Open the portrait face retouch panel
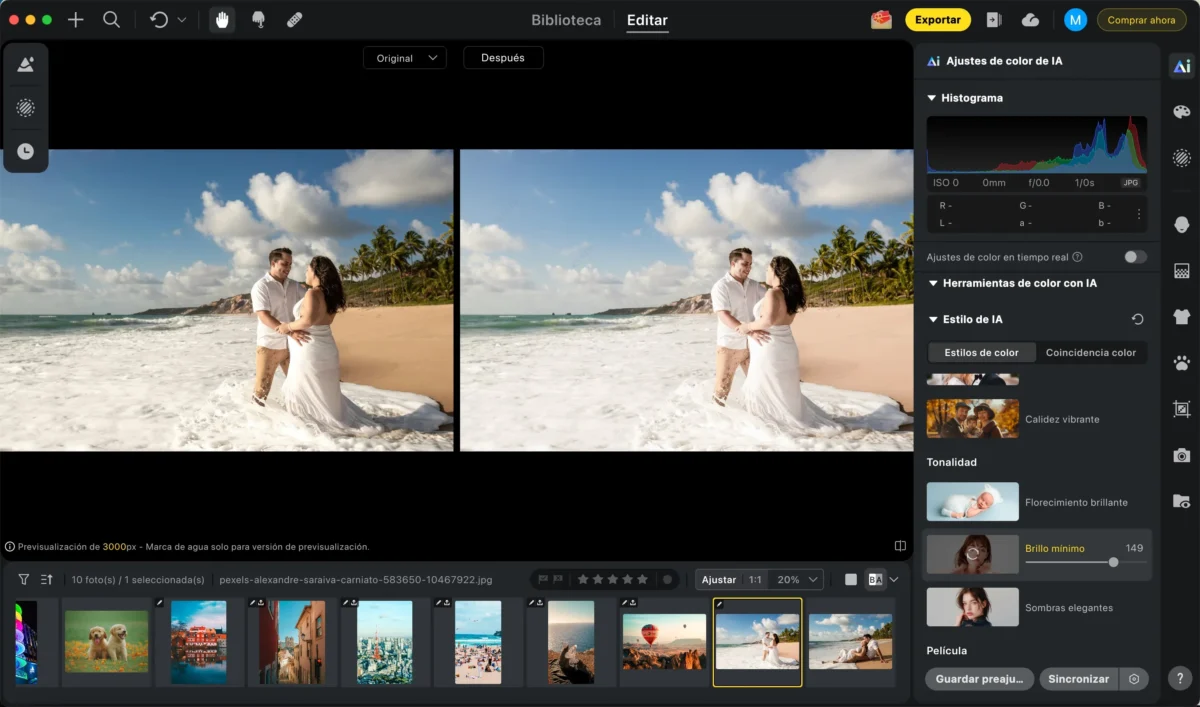 (x=1181, y=224)
